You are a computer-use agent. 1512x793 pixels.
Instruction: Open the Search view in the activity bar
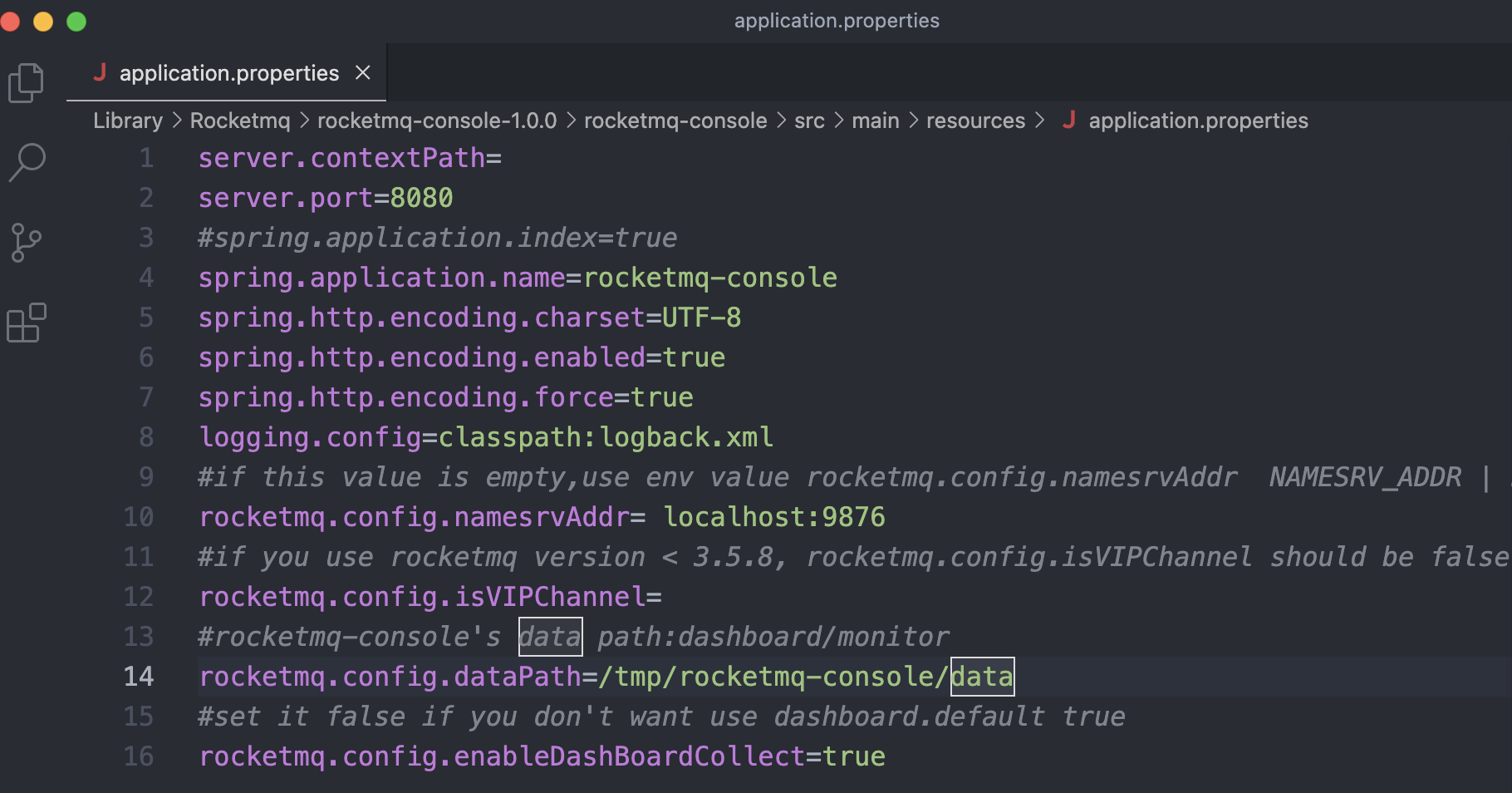[26, 162]
